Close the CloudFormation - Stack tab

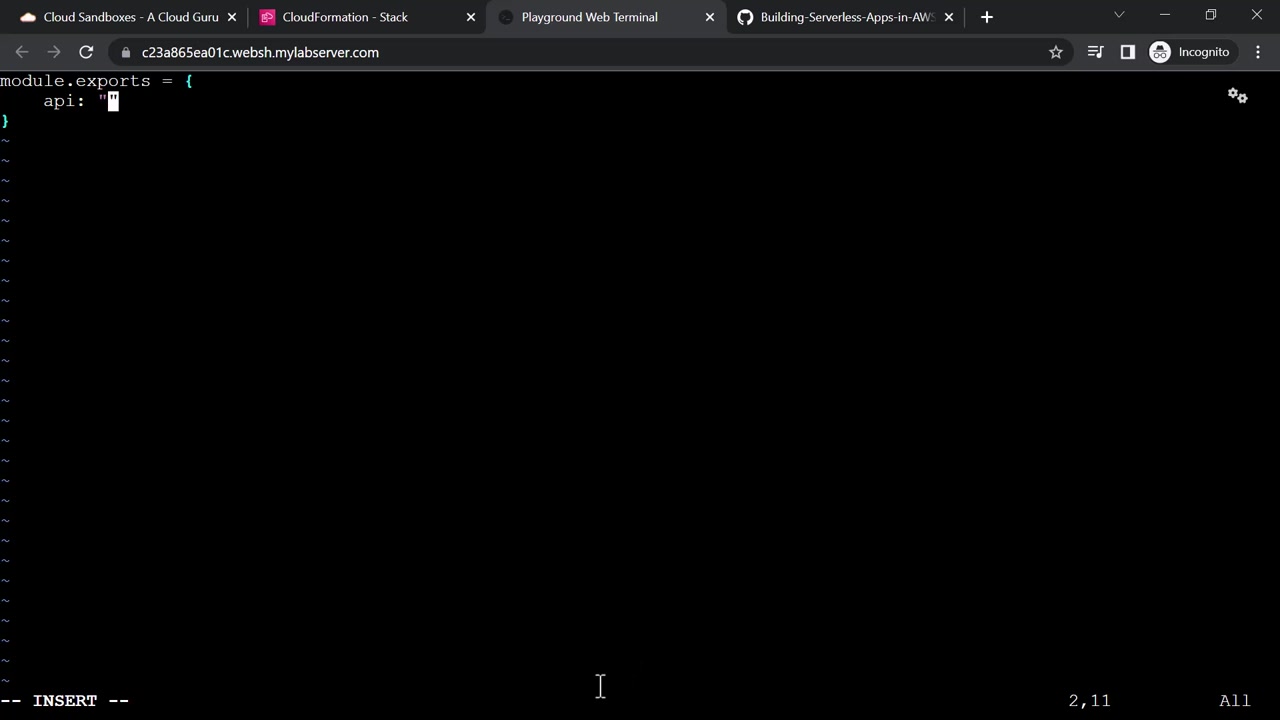[x=471, y=17]
